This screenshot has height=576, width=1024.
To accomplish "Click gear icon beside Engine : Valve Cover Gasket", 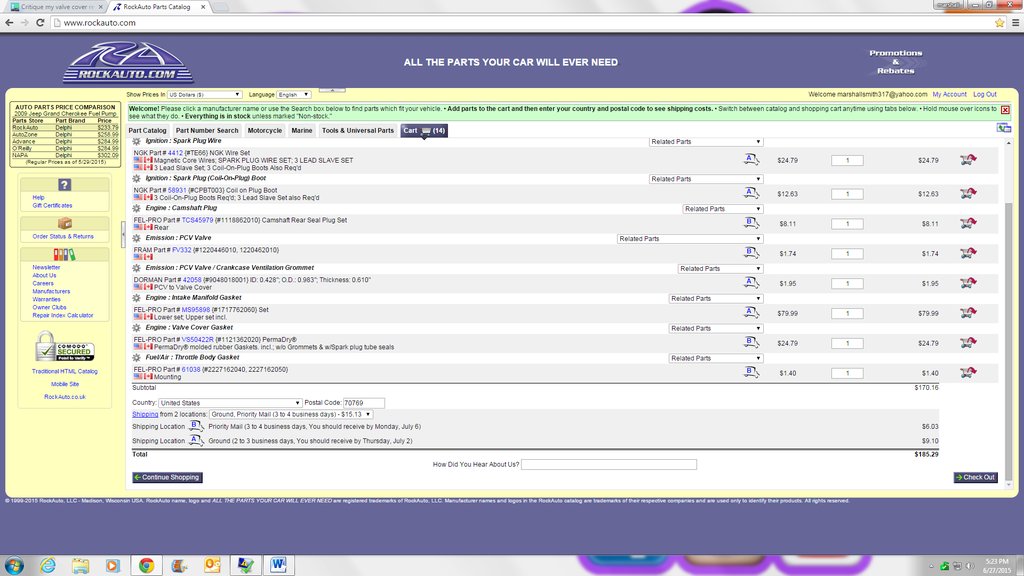I will (136, 328).
